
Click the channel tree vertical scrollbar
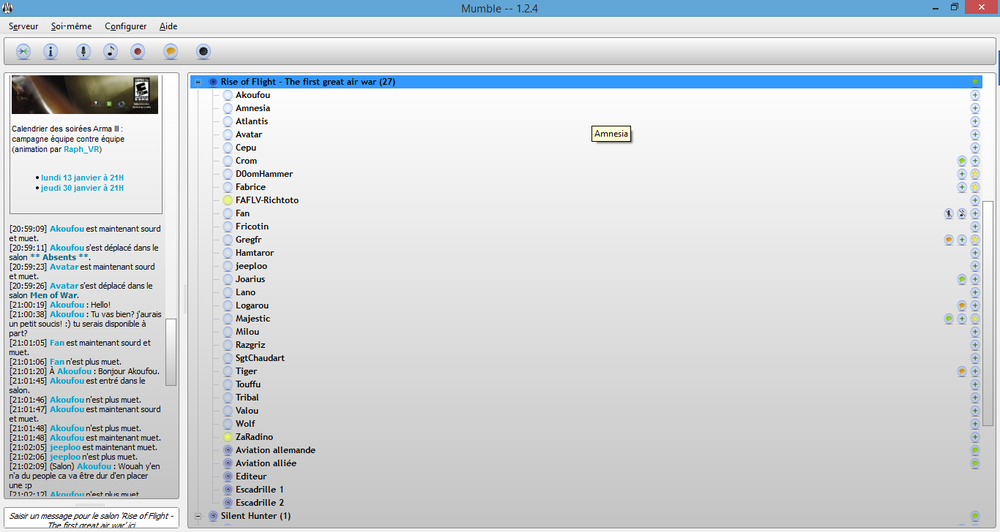pyautogui.click(x=988, y=313)
